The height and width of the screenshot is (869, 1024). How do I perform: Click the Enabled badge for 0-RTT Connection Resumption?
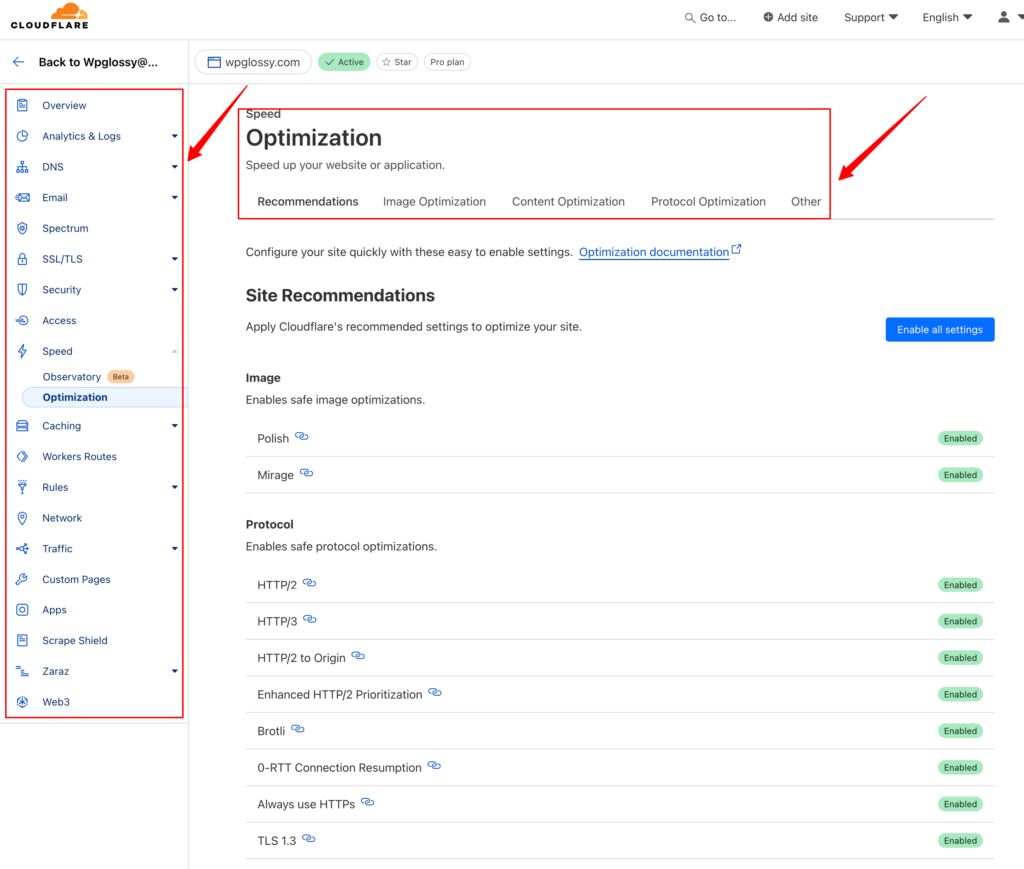pos(960,768)
